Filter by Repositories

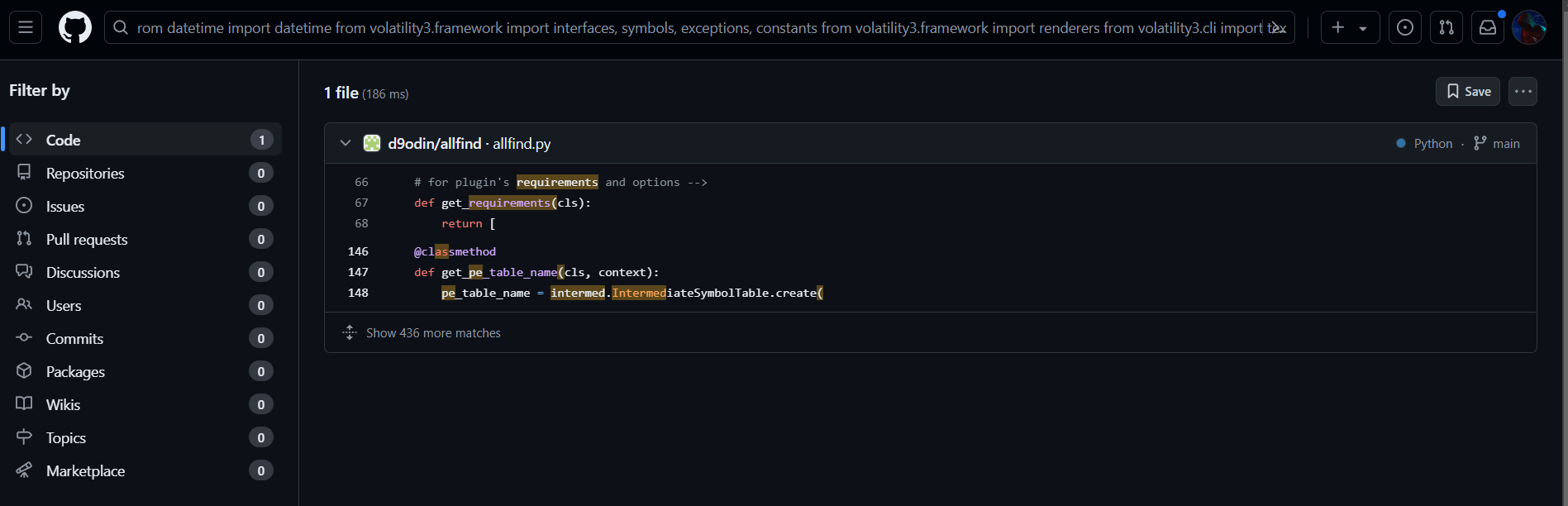coord(85,173)
